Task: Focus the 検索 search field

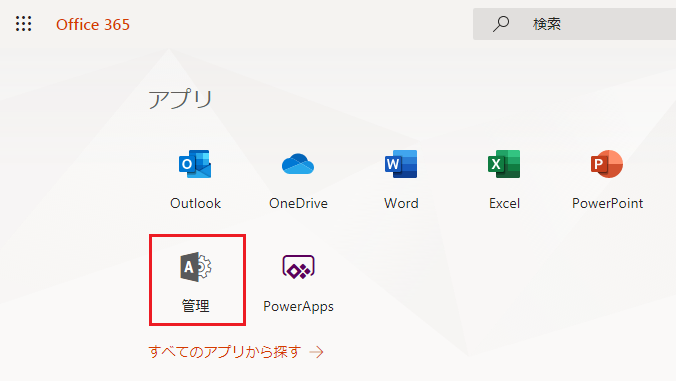Action: point(574,24)
